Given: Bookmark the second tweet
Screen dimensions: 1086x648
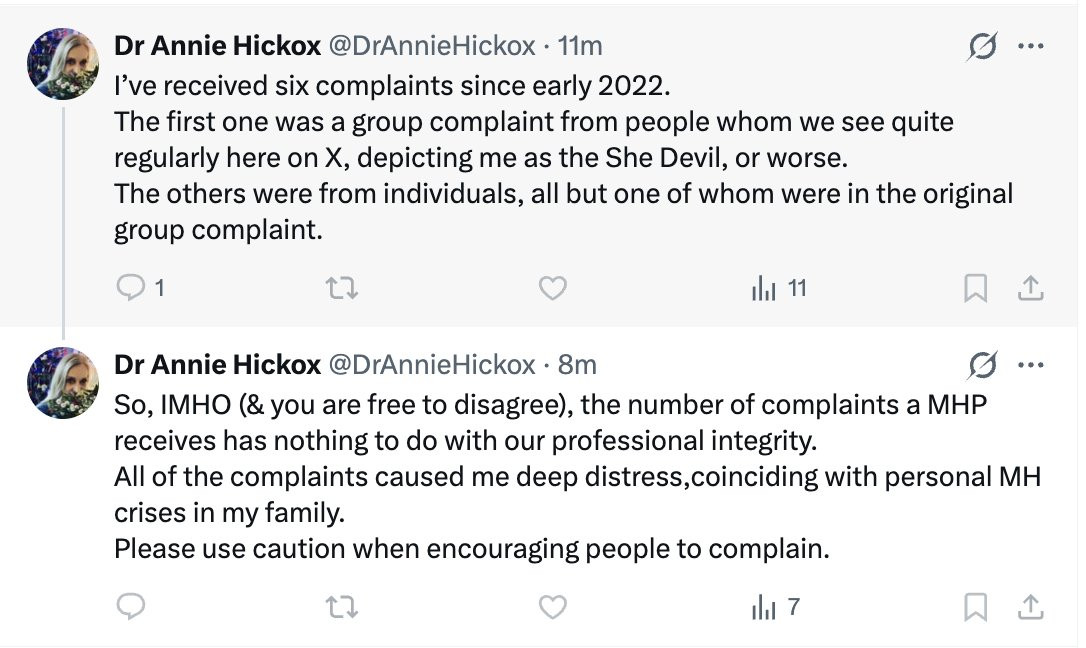Looking at the screenshot, I should pos(975,608).
